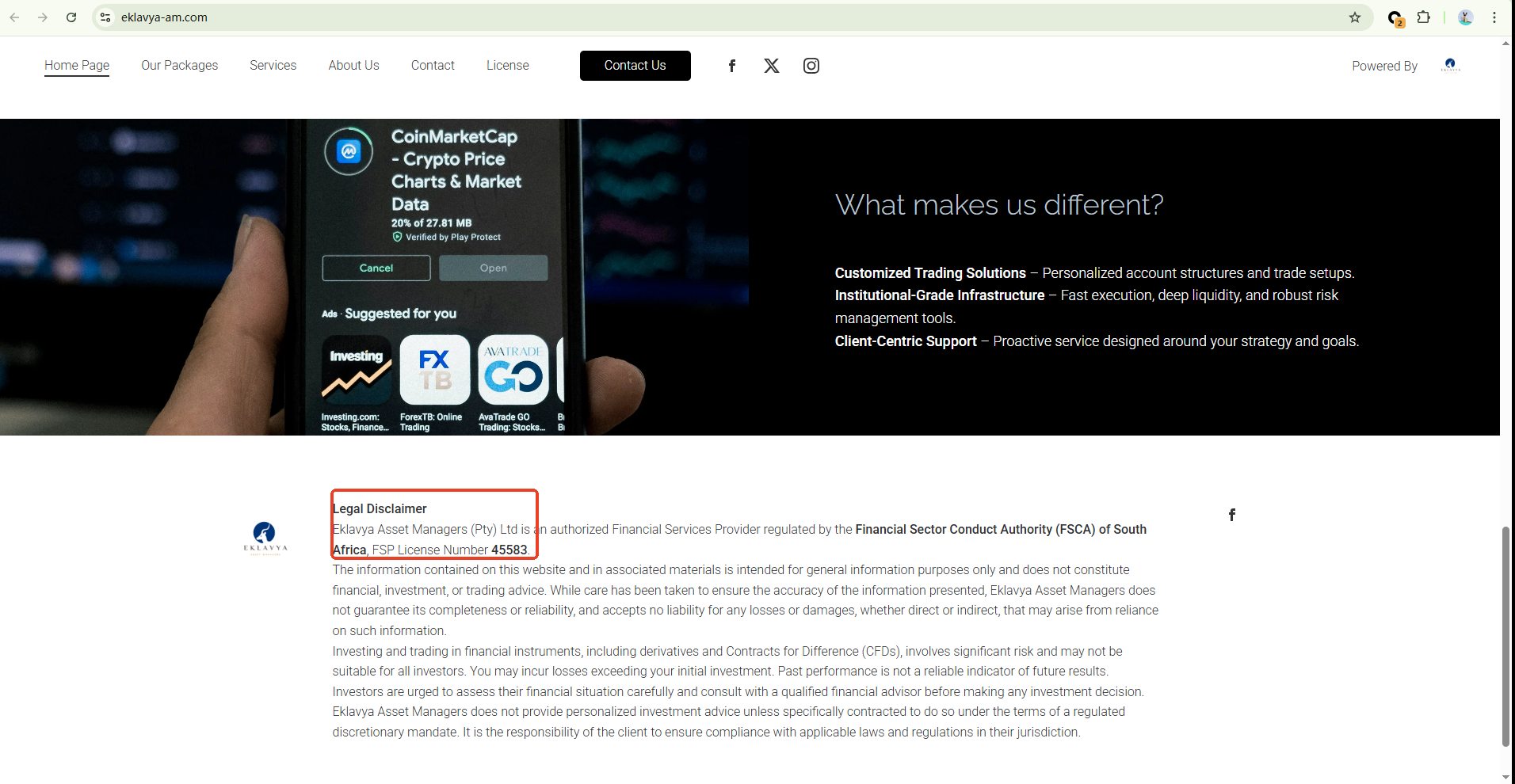Click the phone app store hero image

click(x=374, y=277)
